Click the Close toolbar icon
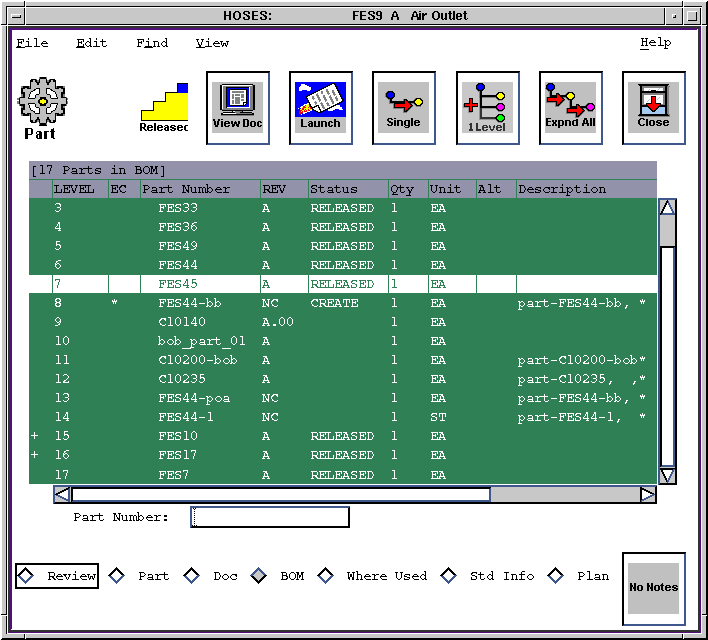Viewport: 708px width, 640px height. click(x=653, y=104)
